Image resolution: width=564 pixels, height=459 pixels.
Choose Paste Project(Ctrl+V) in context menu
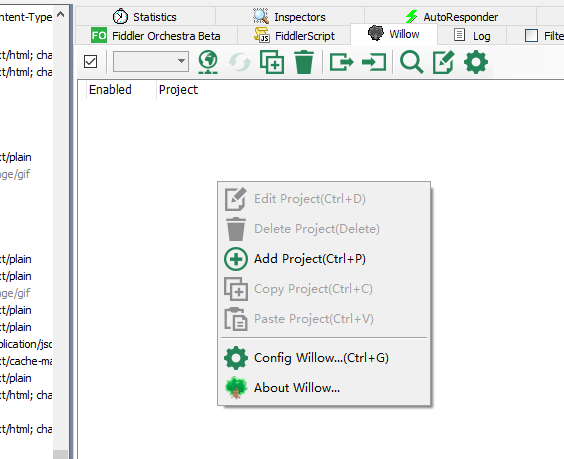(x=324, y=319)
